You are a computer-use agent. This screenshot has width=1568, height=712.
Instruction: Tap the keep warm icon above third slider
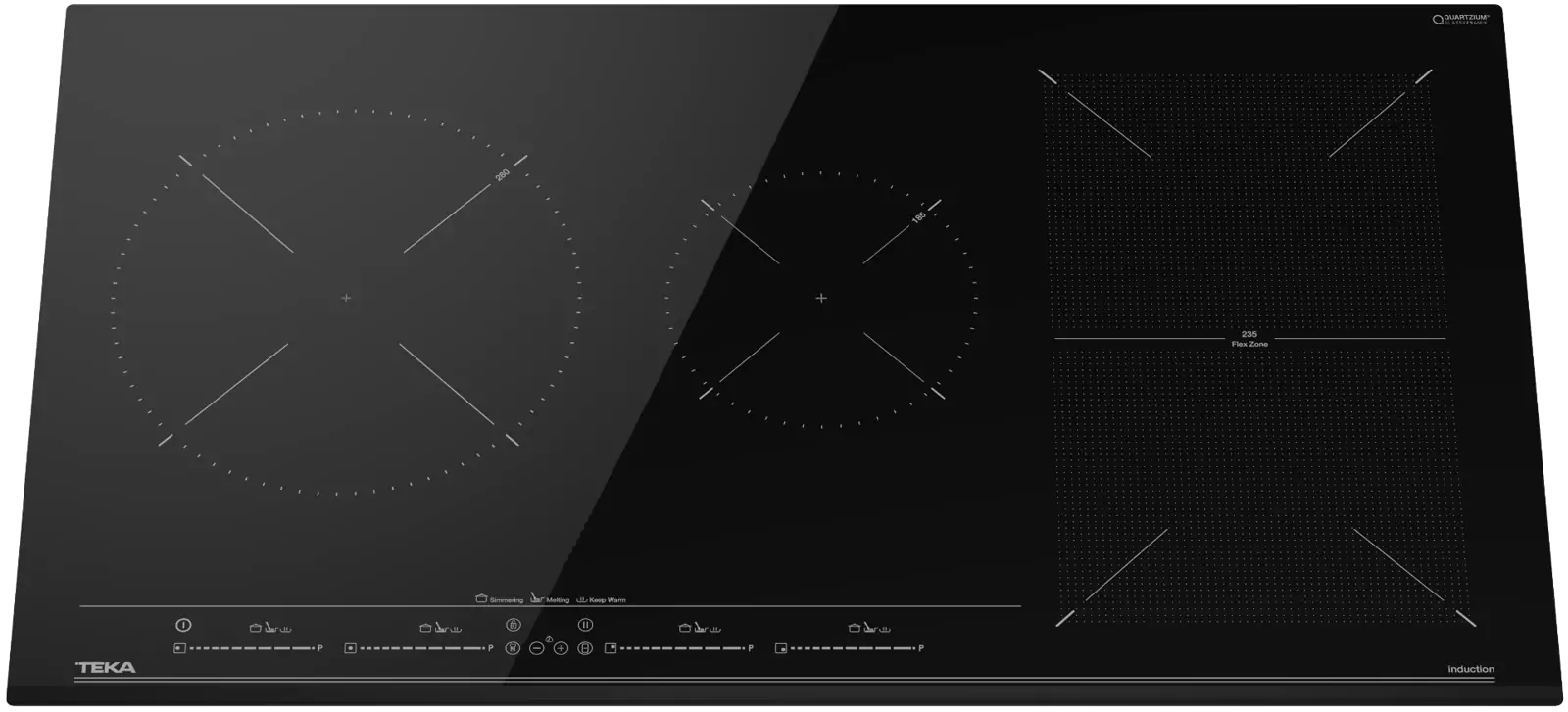coord(714,629)
